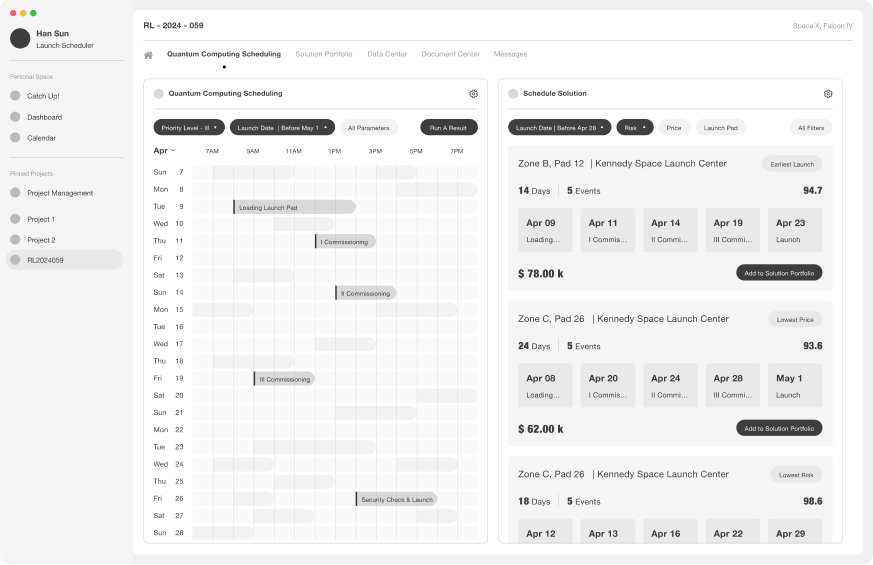
Task: Open Schedule Solution panel settings gear
Action: click(828, 94)
